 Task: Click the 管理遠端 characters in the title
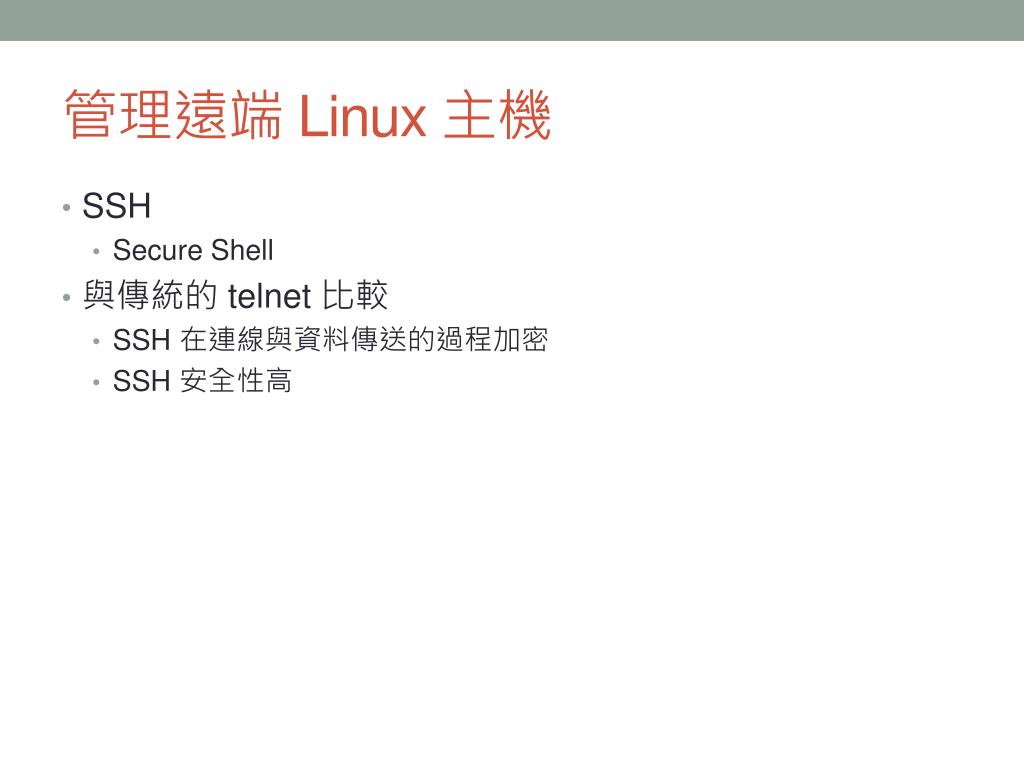tap(173, 115)
